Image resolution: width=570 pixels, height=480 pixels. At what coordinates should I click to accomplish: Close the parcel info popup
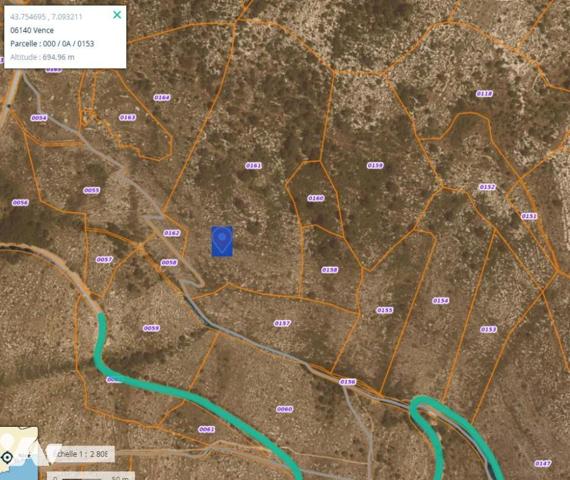tap(117, 15)
